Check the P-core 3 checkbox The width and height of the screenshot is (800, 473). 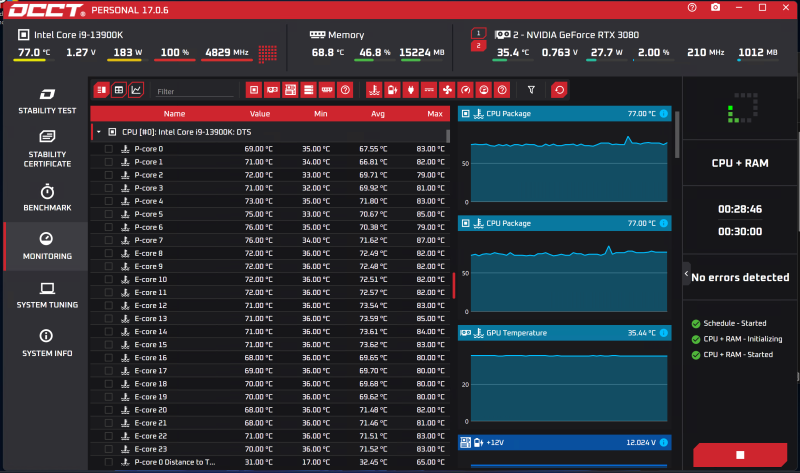point(109,188)
